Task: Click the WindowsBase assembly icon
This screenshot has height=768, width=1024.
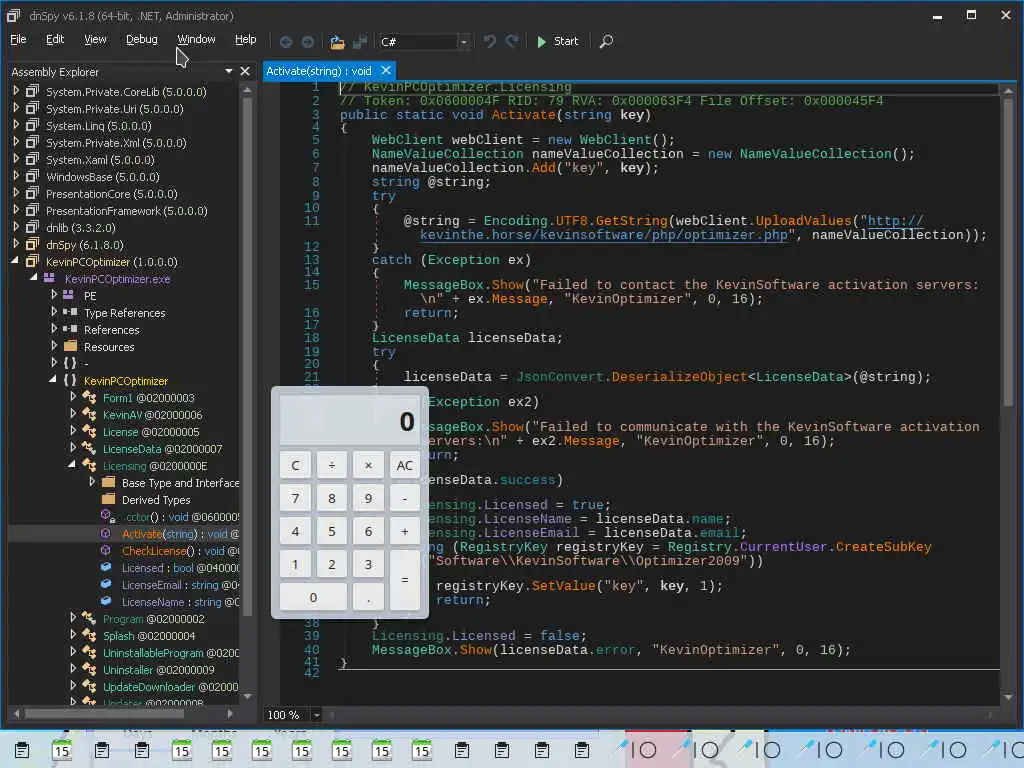Action: click(32, 176)
